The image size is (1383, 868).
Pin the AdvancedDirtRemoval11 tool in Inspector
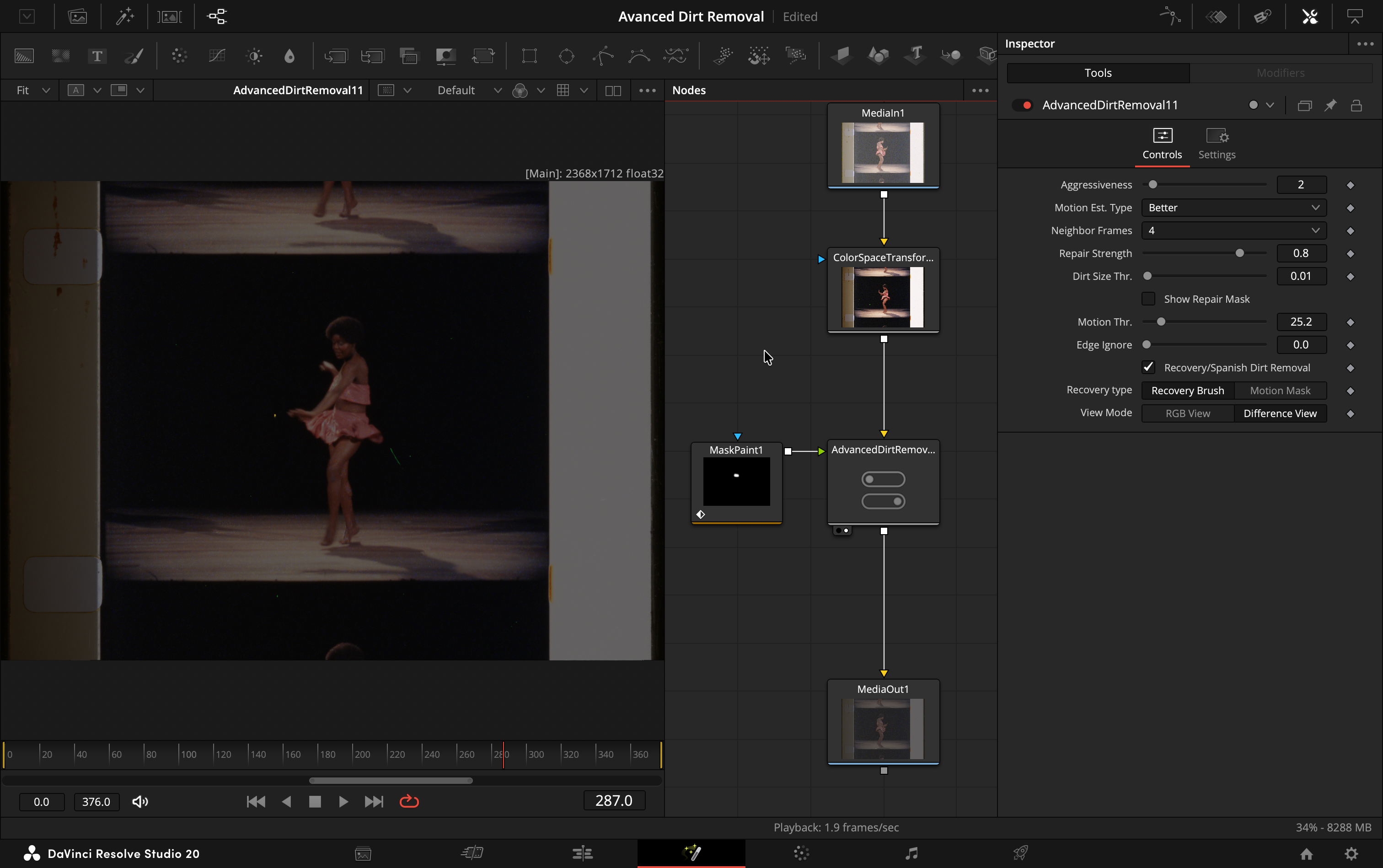(x=1330, y=105)
